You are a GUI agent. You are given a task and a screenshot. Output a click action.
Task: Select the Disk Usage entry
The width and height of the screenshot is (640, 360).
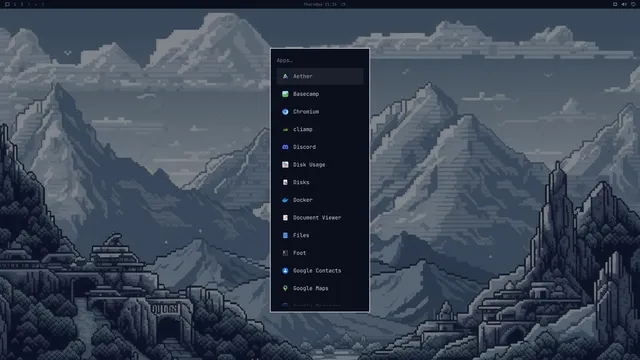pos(320,164)
